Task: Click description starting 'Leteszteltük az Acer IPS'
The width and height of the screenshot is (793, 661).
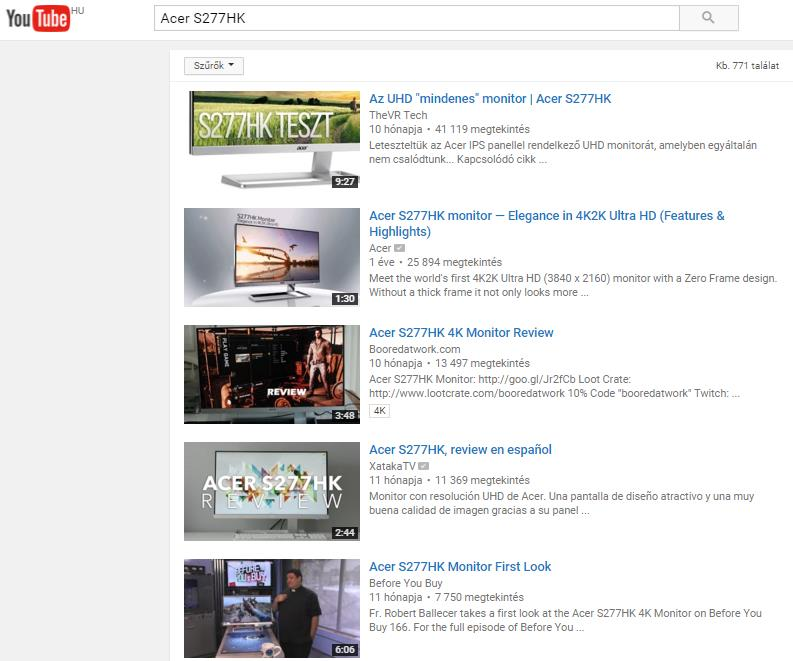Action: [x=563, y=152]
